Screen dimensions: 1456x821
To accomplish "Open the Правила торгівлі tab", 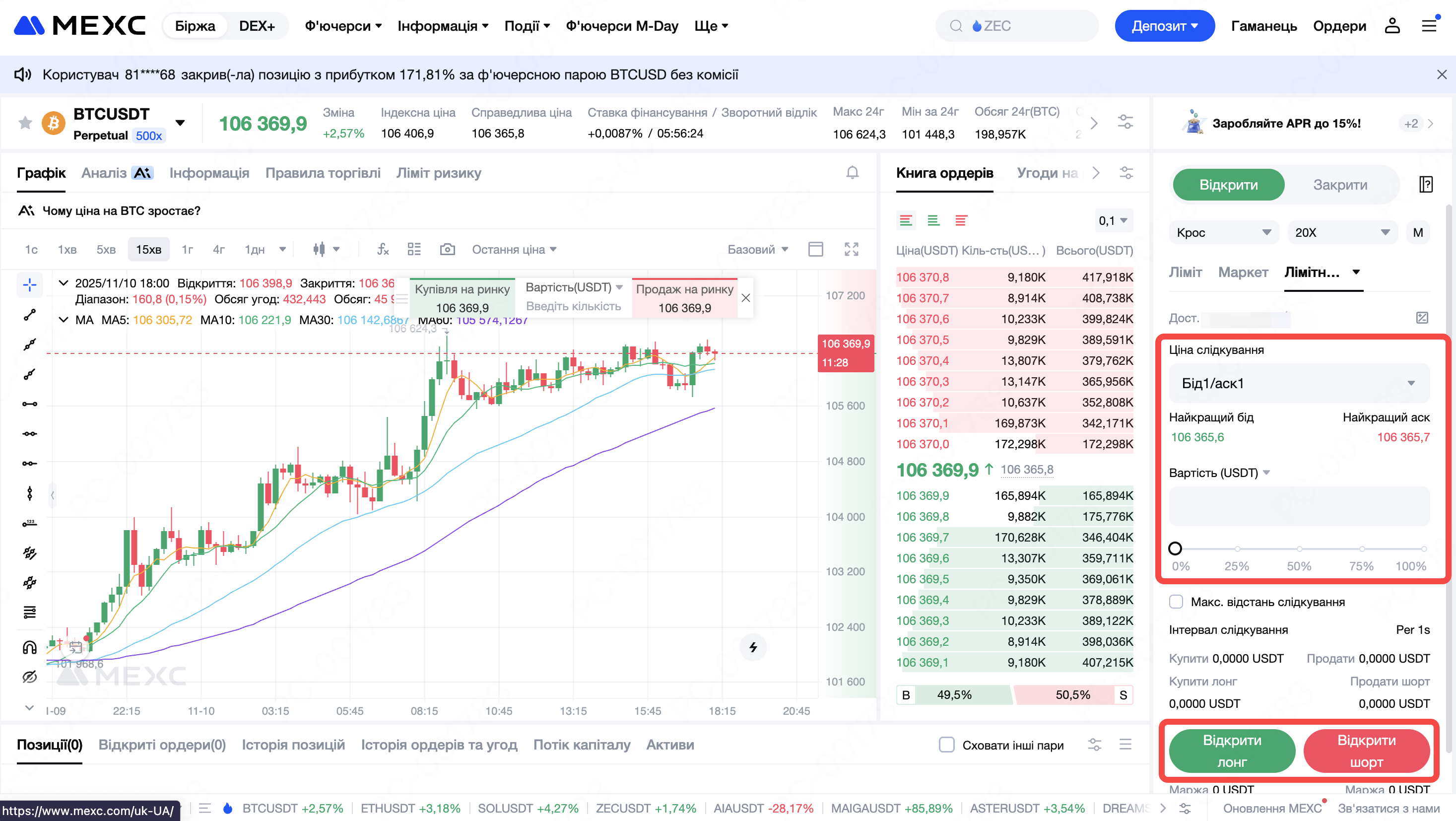I will pos(323,173).
